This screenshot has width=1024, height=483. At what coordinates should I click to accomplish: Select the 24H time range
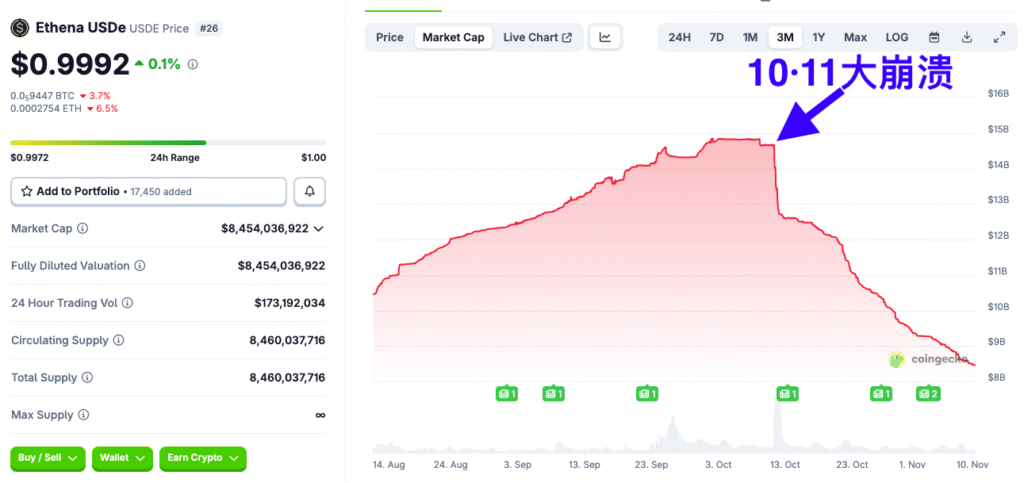tap(679, 38)
